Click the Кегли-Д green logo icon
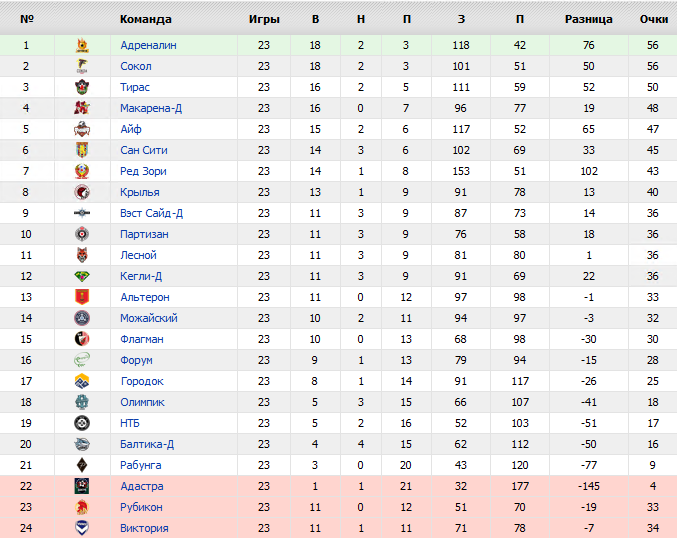 click(82, 276)
